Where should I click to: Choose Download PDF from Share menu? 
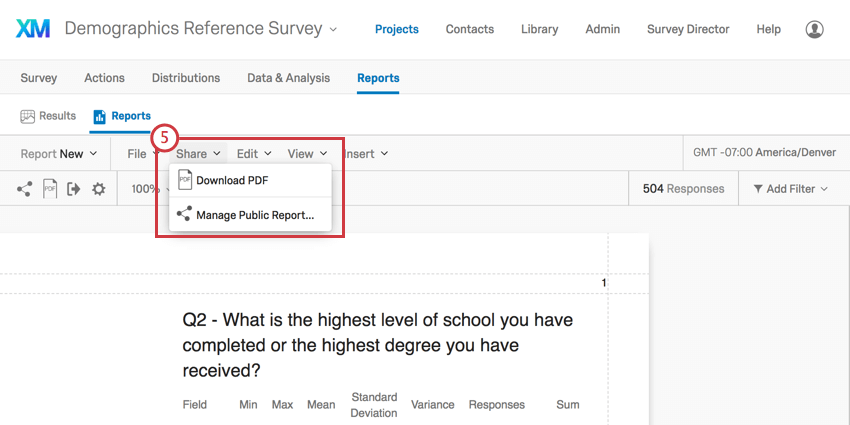coord(232,181)
